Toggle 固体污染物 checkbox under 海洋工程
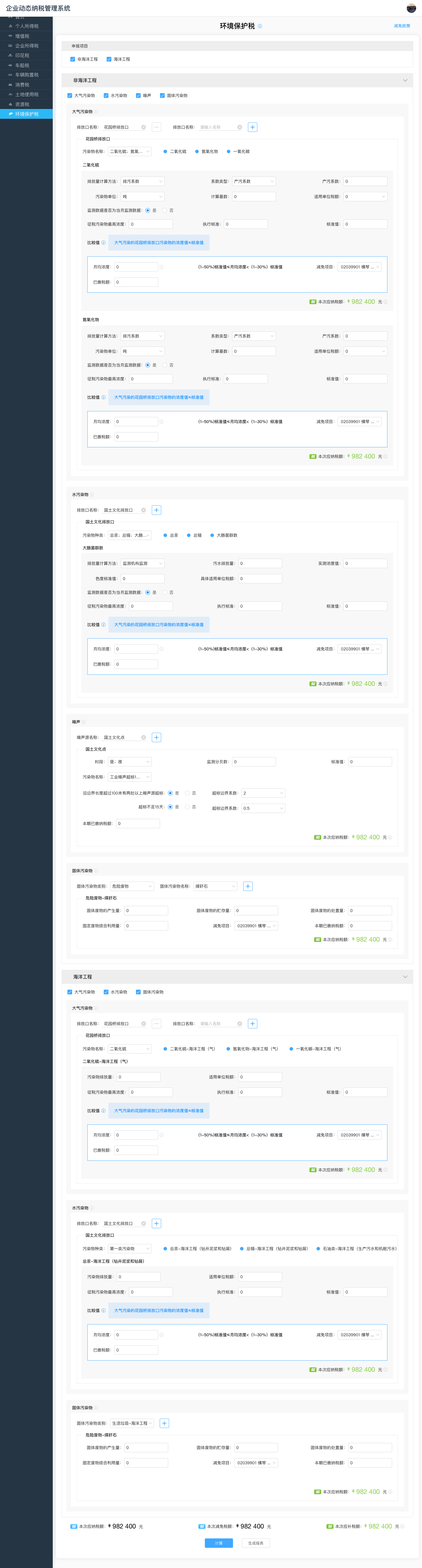The width and height of the screenshot is (422, 1568). [138, 992]
